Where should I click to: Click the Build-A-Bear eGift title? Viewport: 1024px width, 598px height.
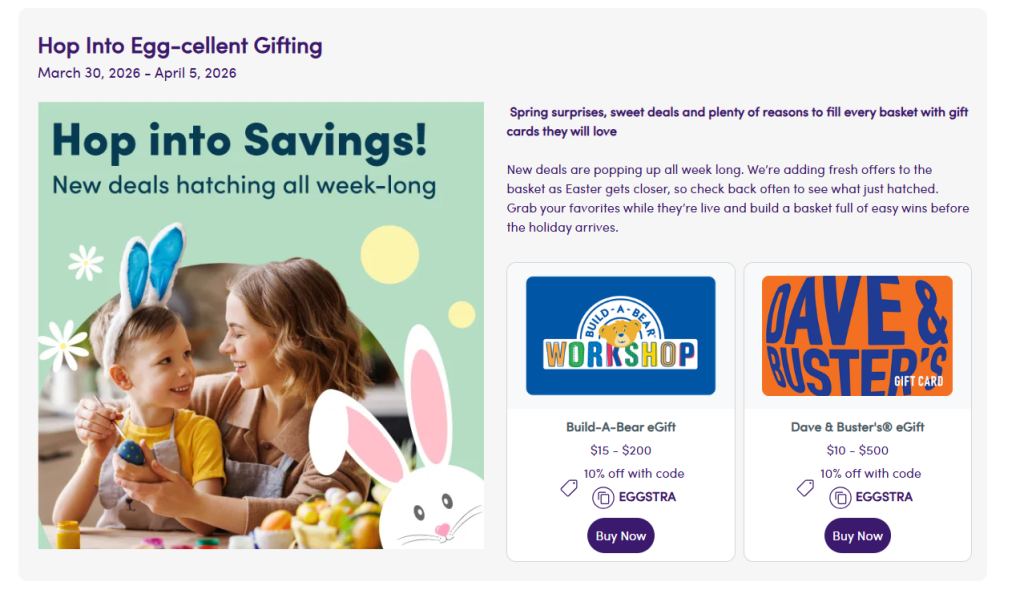[x=620, y=427]
